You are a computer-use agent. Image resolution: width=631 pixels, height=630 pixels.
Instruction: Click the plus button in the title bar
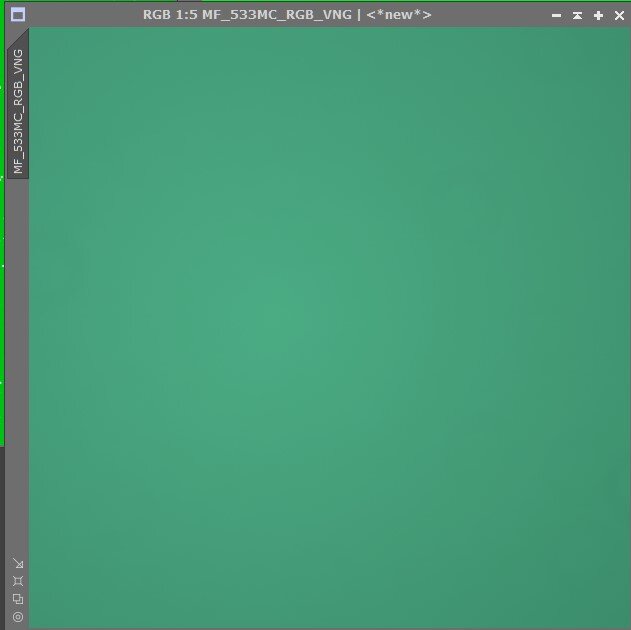(x=598, y=16)
